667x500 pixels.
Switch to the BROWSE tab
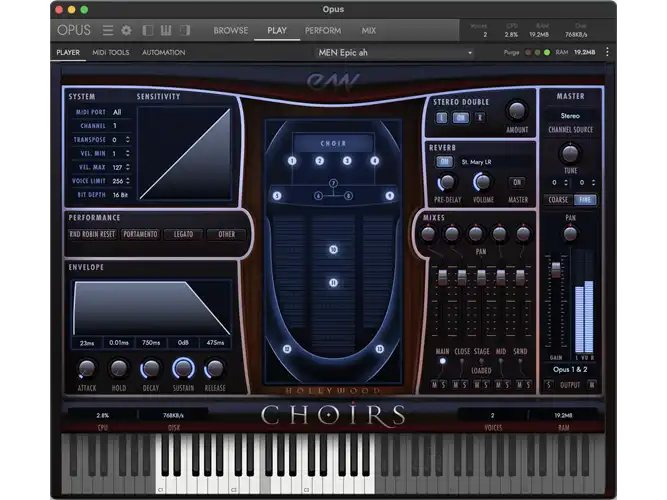coord(231,30)
